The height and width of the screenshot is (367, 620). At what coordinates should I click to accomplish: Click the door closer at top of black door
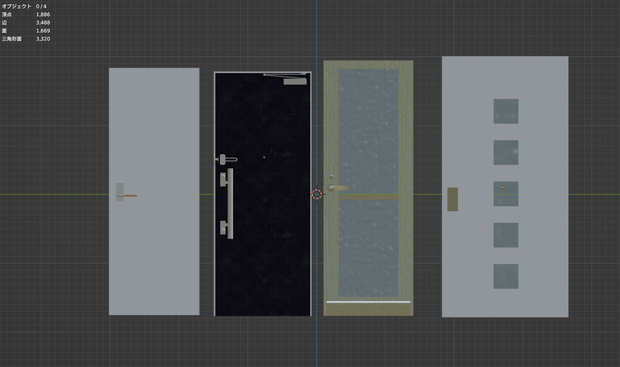pos(295,81)
